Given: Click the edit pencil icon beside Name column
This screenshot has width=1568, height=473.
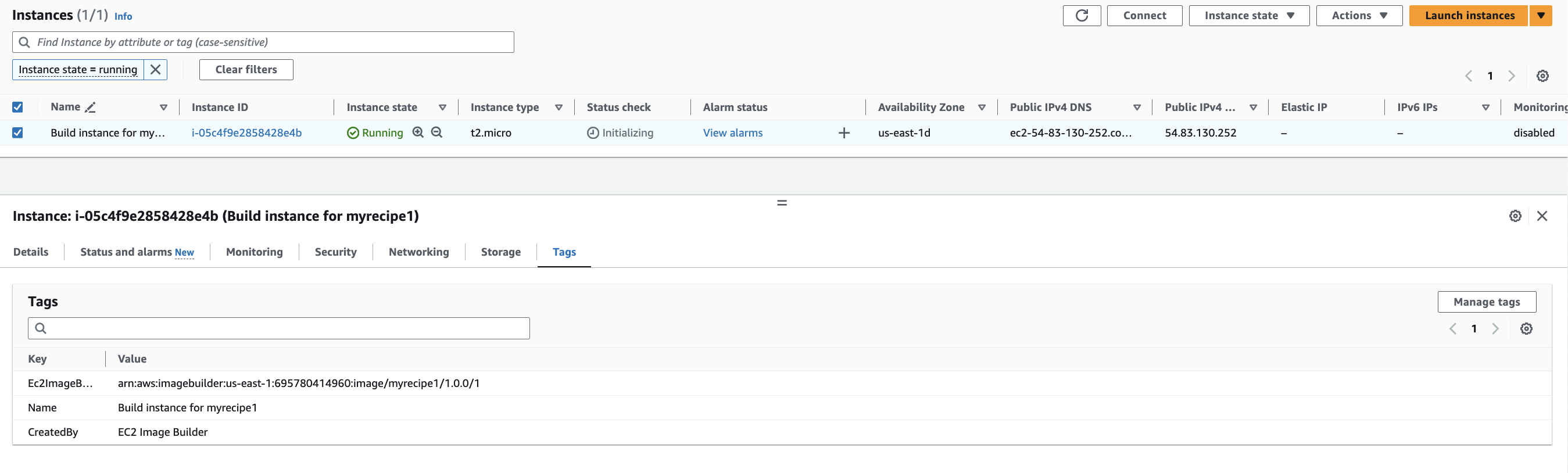Looking at the screenshot, I should (x=91, y=107).
